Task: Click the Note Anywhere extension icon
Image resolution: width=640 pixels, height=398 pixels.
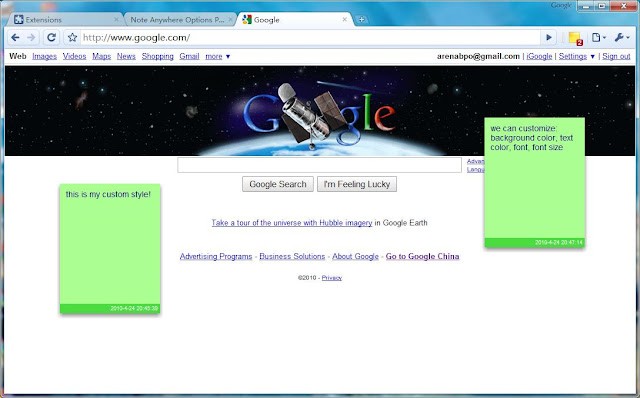Action: (x=575, y=38)
